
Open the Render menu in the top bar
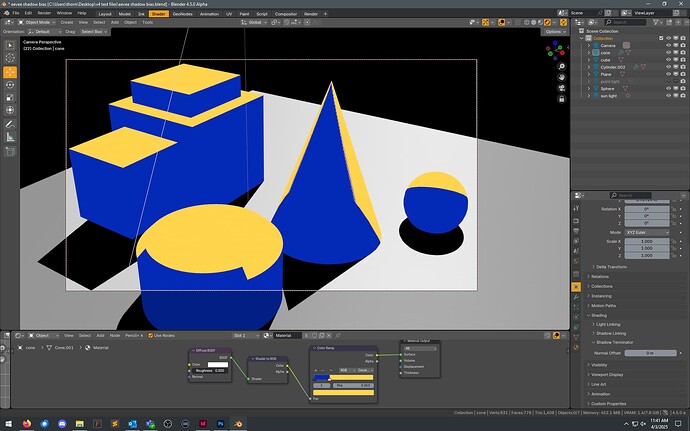pos(44,13)
